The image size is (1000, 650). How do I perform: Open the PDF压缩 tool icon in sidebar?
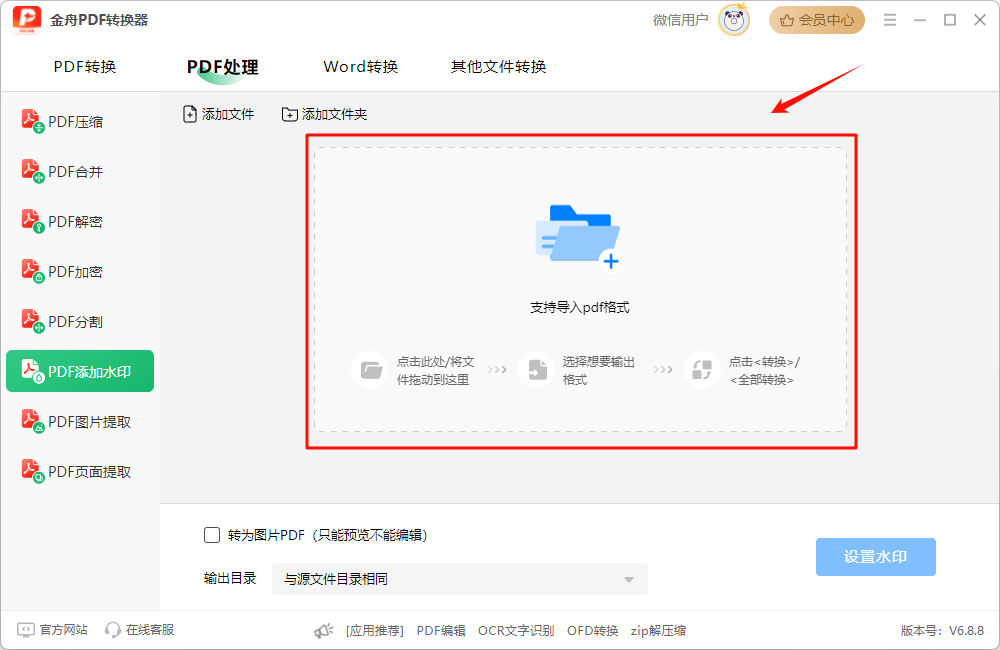[33, 121]
